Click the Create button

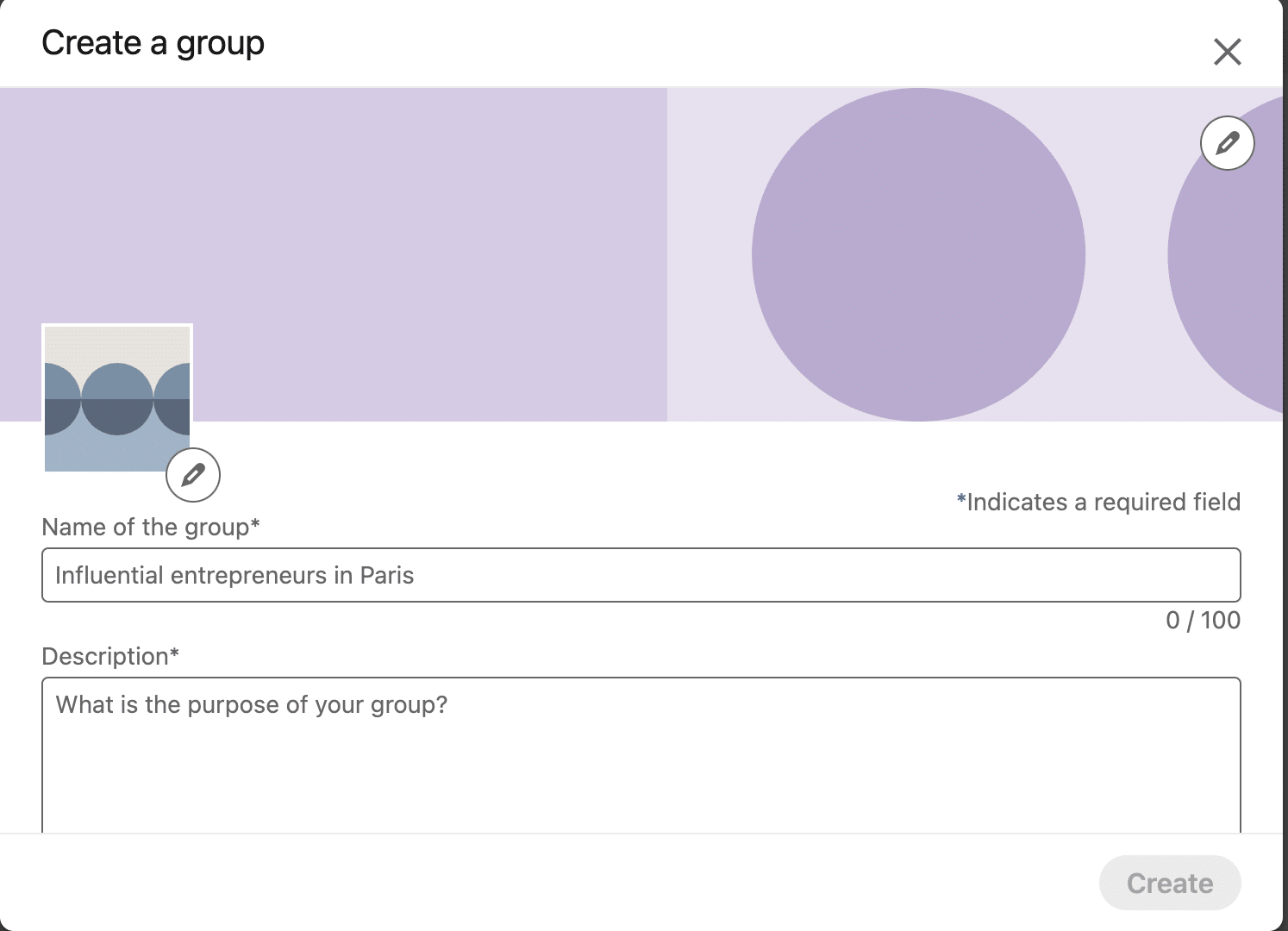pos(1170,883)
